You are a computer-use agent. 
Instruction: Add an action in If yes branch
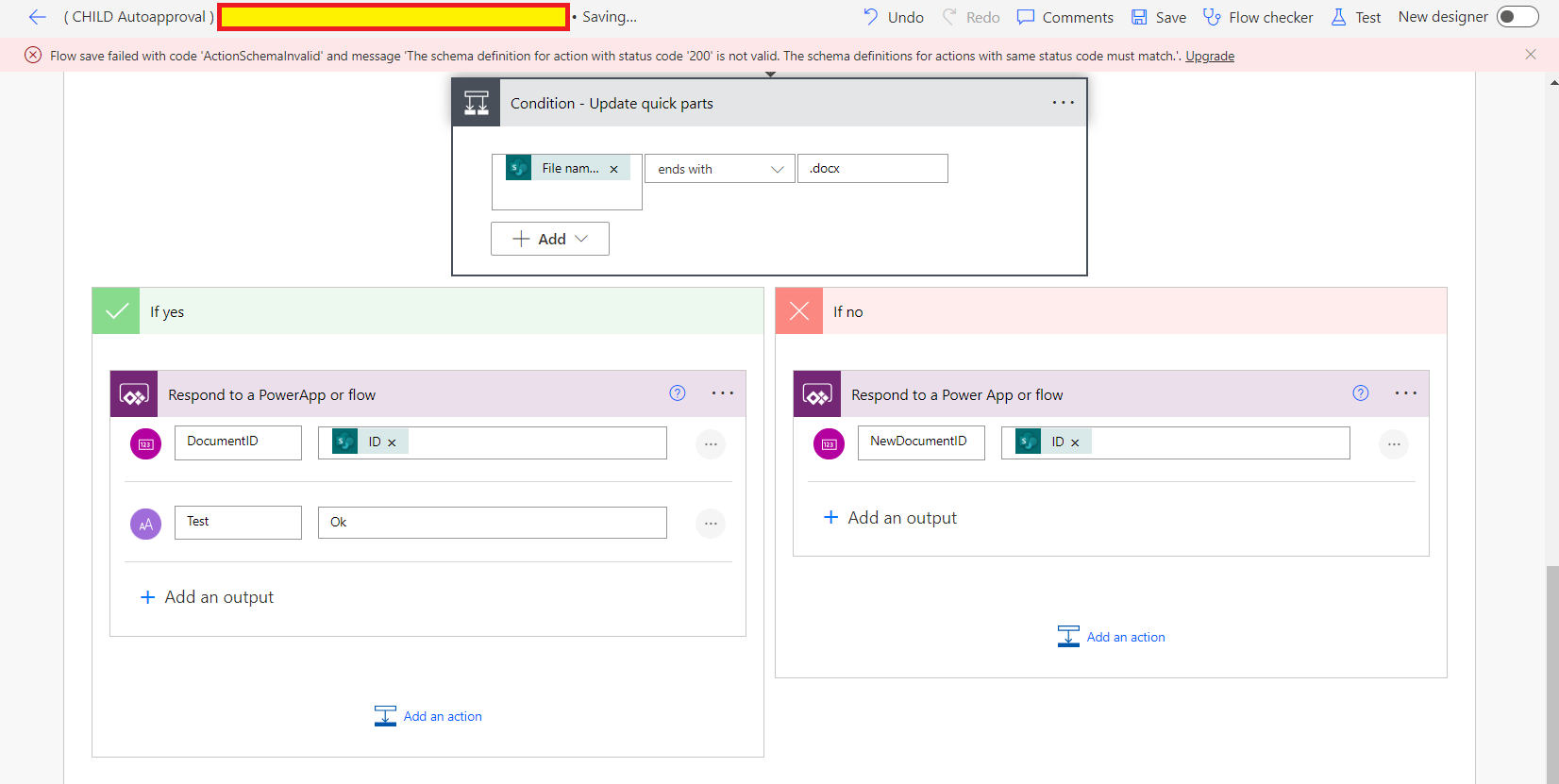pyautogui.click(x=428, y=716)
